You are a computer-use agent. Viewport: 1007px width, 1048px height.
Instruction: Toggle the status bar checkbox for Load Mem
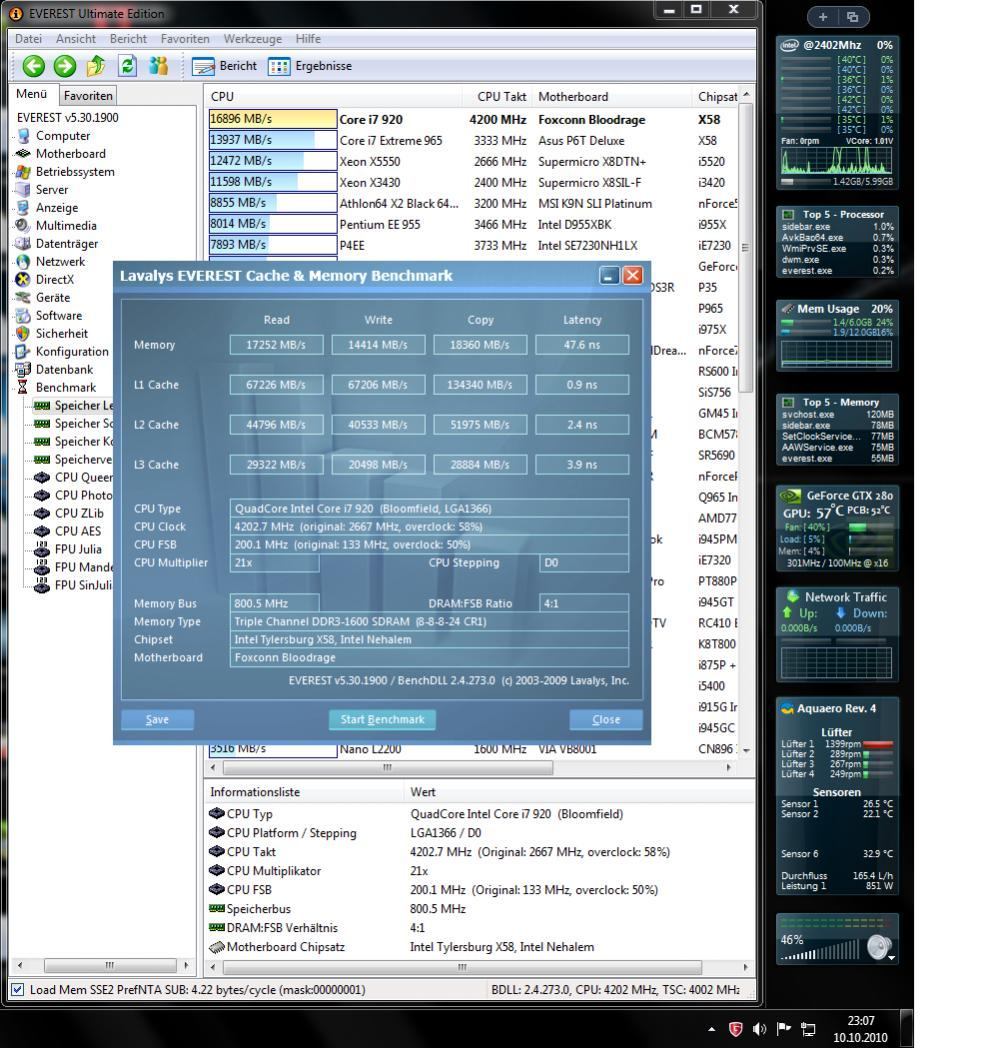pos(17,990)
